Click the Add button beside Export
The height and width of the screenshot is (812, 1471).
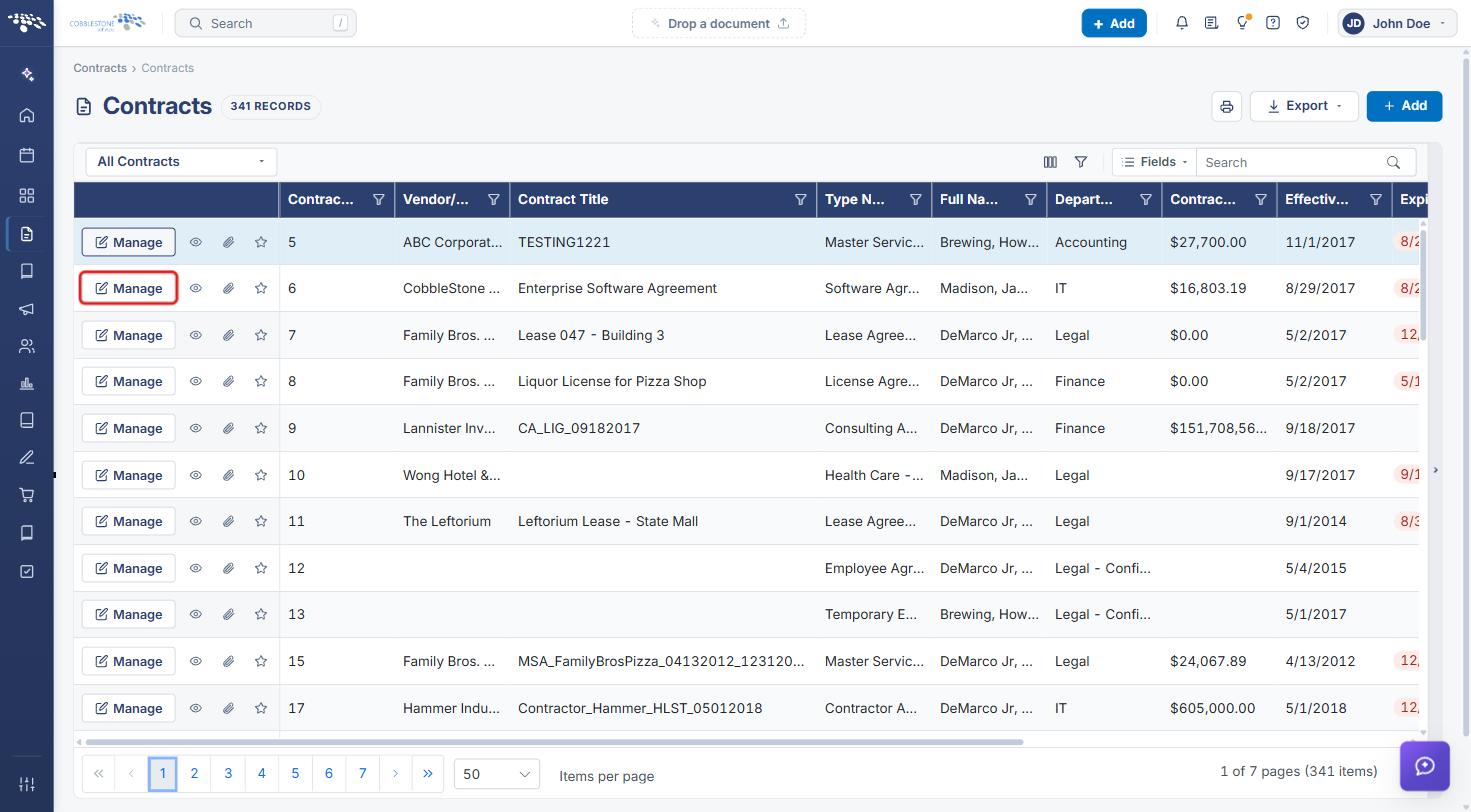(1405, 106)
